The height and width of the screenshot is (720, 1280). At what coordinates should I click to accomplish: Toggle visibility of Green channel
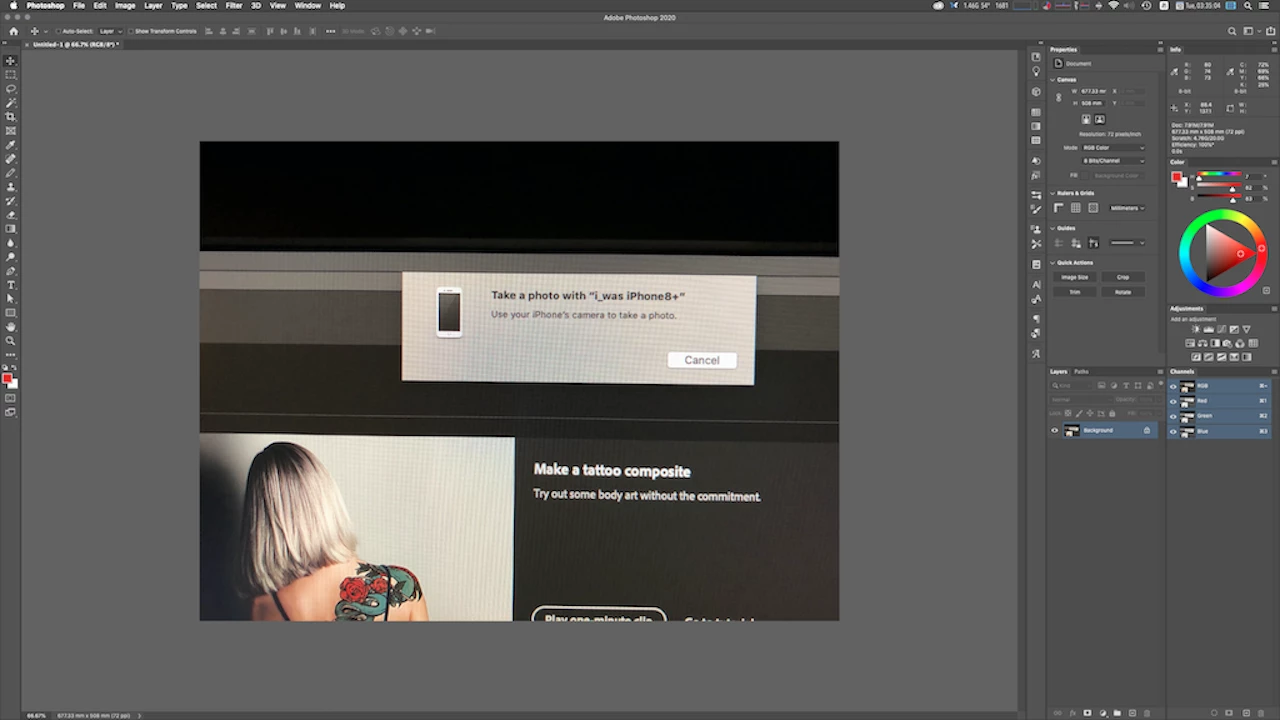(x=1173, y=415)
